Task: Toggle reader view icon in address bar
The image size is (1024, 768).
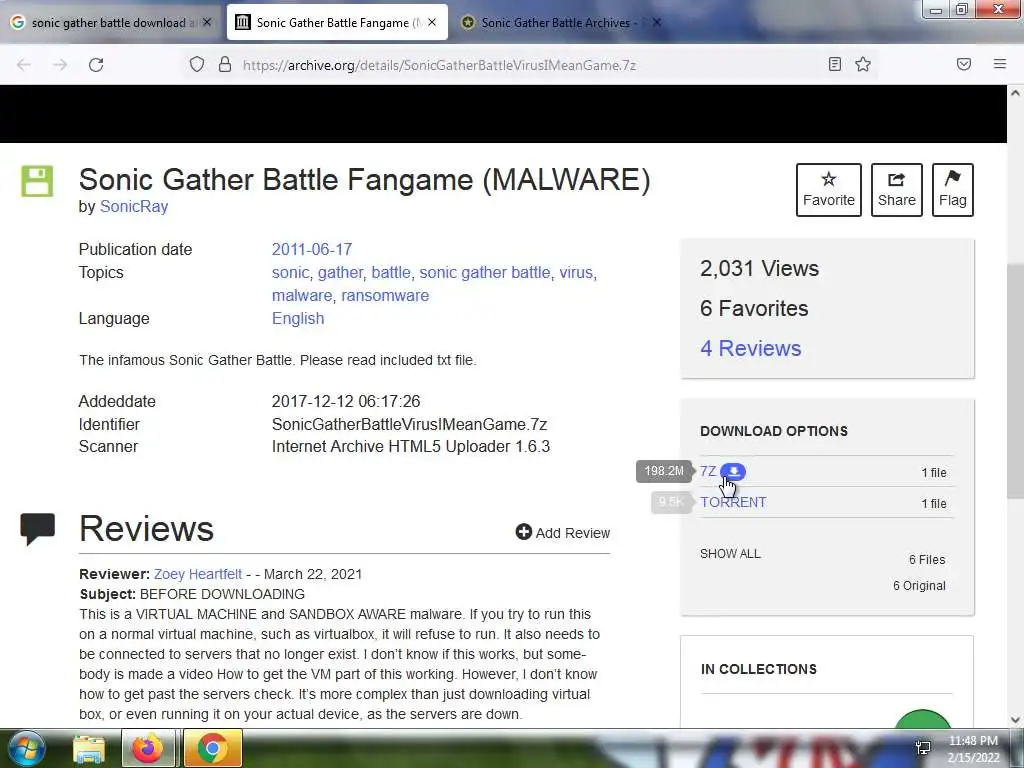Action: click(x=835, y=64)
